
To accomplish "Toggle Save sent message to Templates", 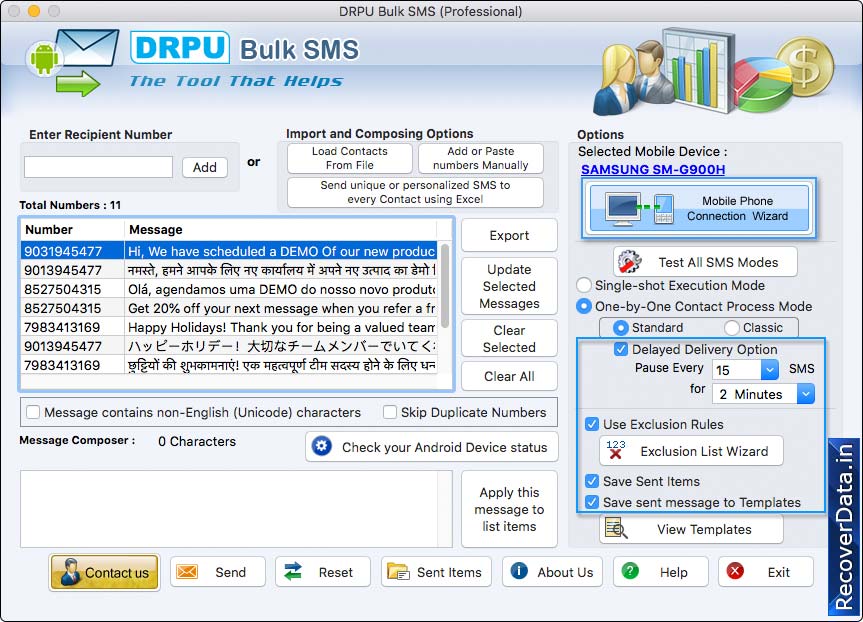I will (592, 502).
